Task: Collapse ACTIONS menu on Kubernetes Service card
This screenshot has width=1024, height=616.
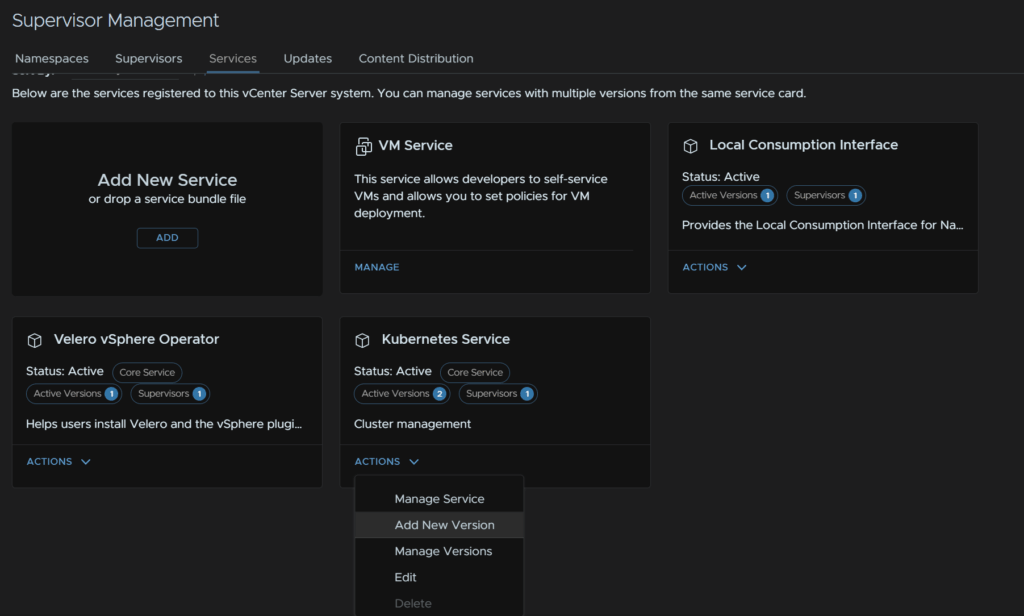Action: 387,461
